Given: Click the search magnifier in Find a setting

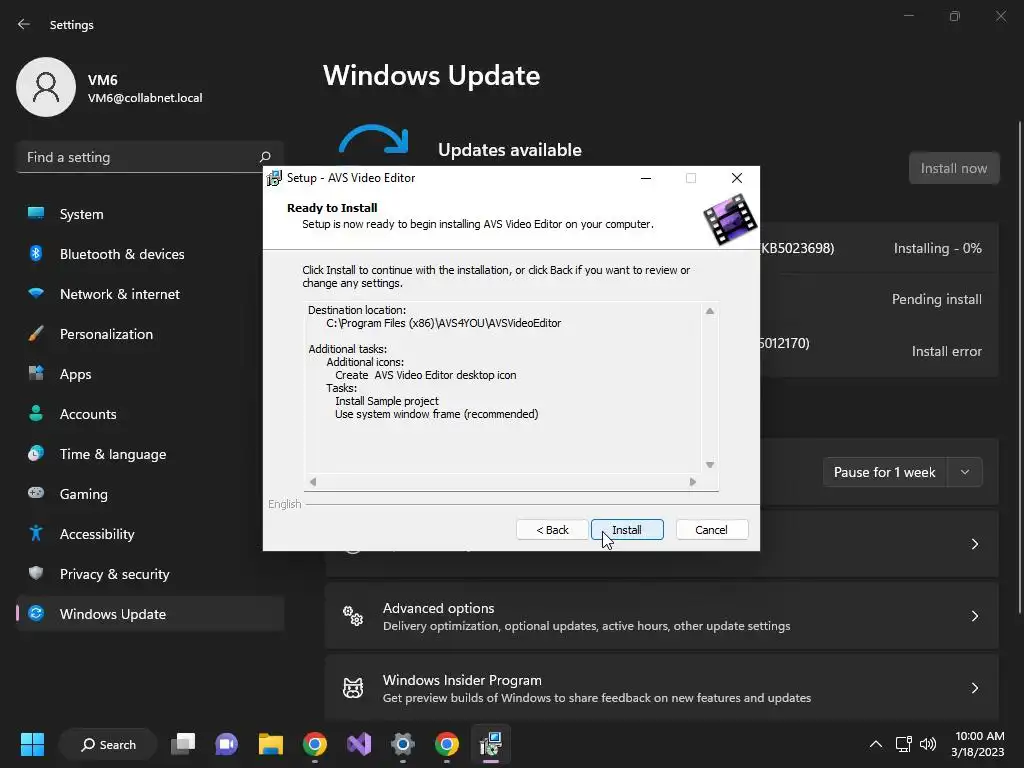Looking at the screenshot, I should (x=264, y=157).
